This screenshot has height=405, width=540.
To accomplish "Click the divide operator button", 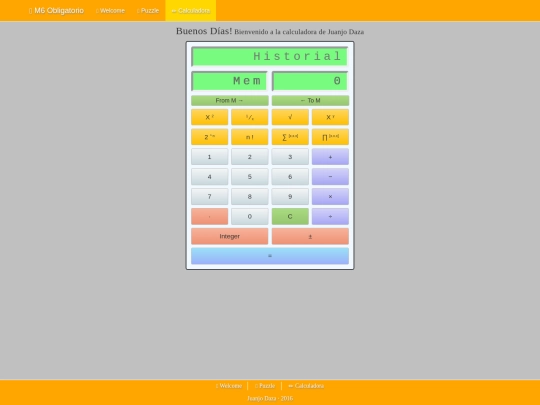I will 330,216.
